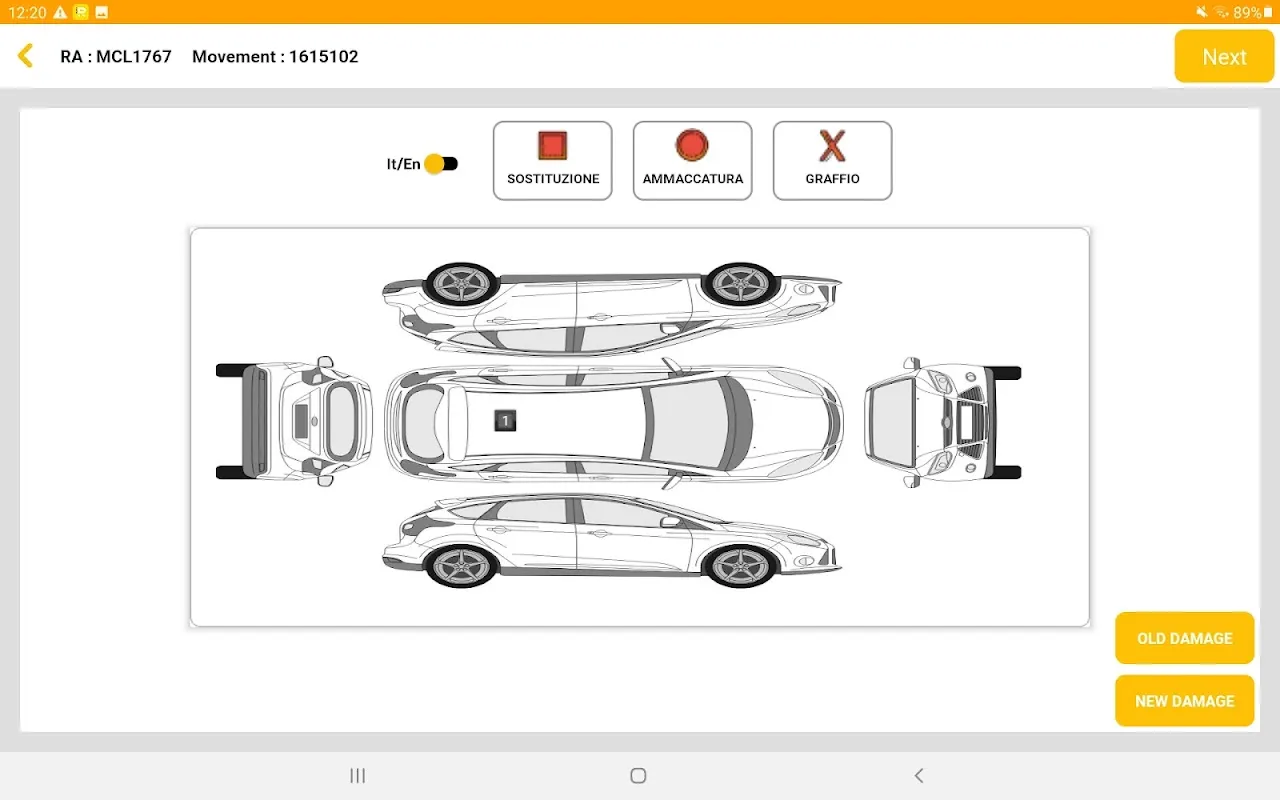Toggle the It/En language switch
The width and height of the screenshot is (1280, 800).
click(440, 164)
